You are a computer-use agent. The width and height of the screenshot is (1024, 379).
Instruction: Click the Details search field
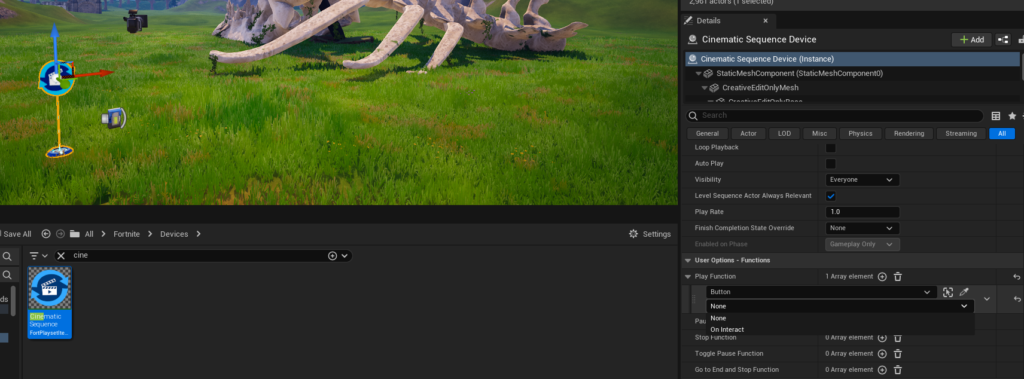pos(835,116)
